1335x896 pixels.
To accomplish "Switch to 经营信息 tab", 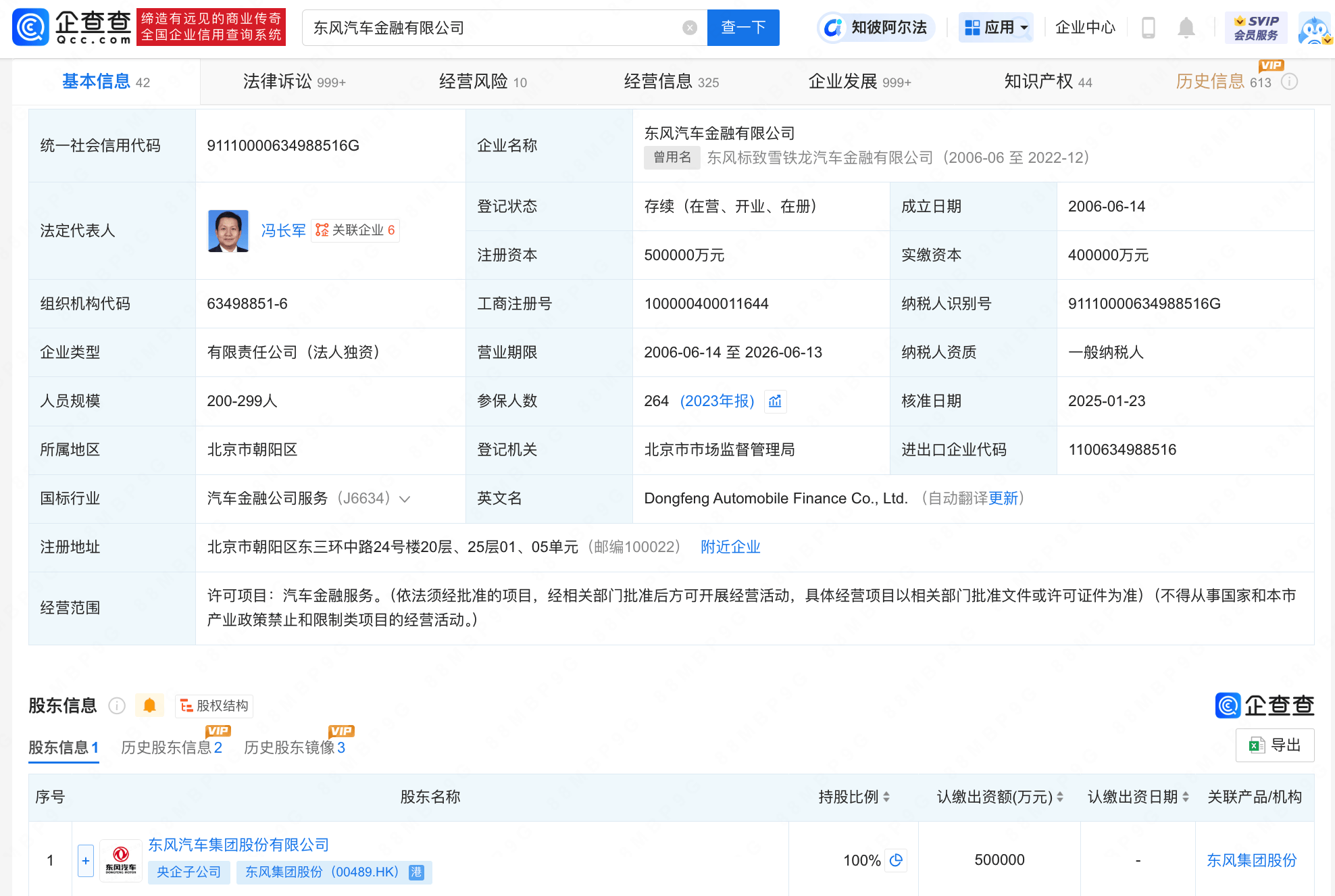I will point(672,82).
